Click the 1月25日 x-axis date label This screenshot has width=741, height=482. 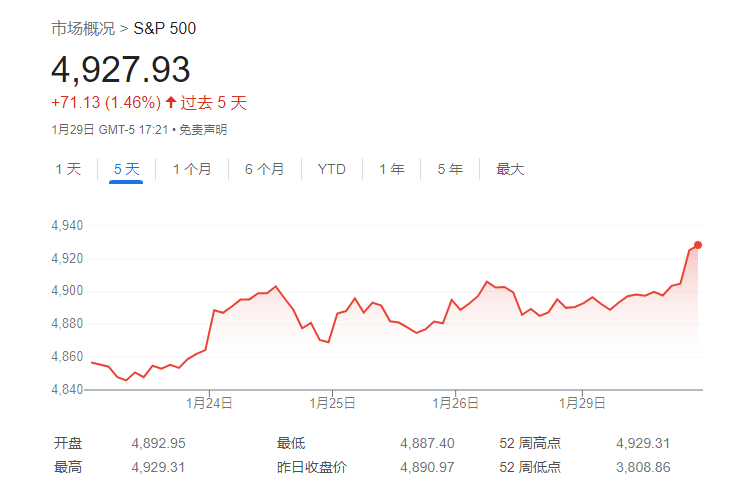[332, 403]
